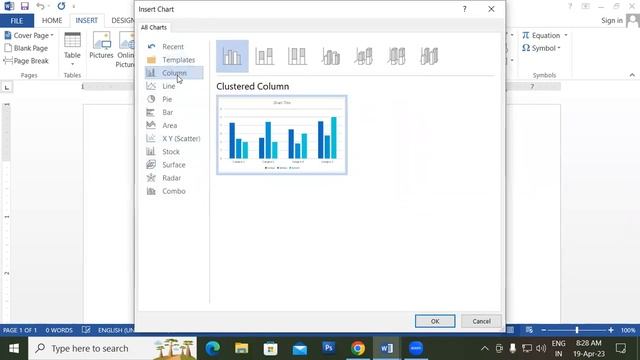Open the FILE tab in Word
The width and height of the screenshot is (640, 360).
(17, 20)
